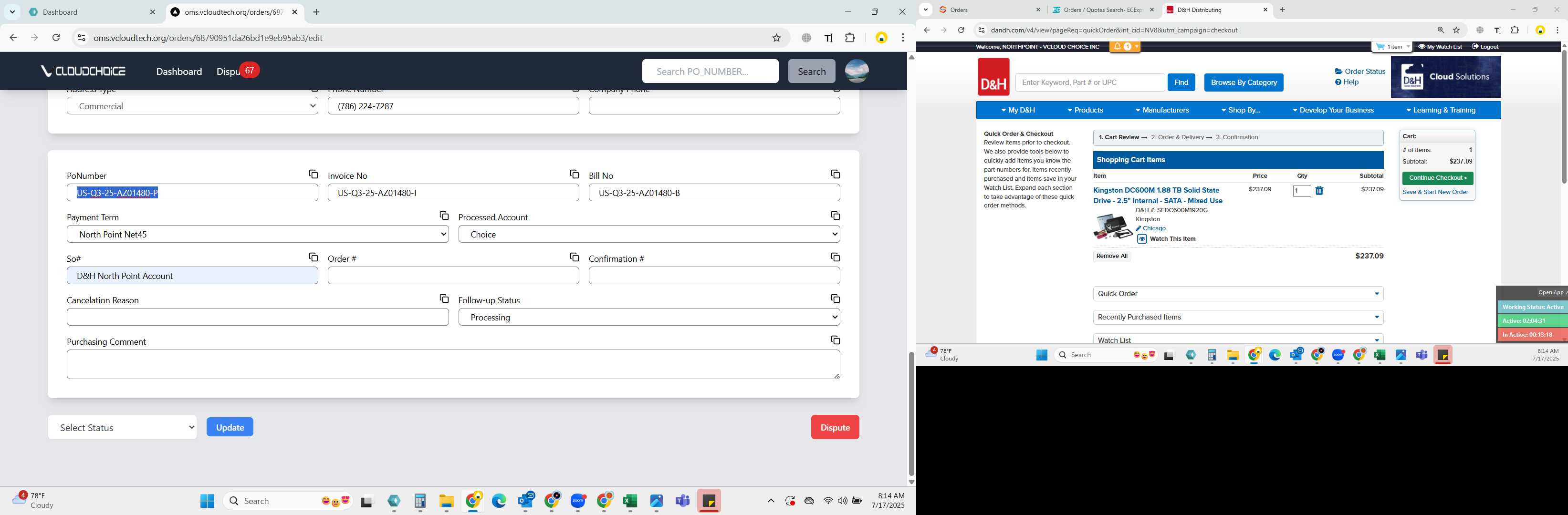1568x515 pixels.
Task: Copy the Confirmation # field value
Action: (835, 257)
